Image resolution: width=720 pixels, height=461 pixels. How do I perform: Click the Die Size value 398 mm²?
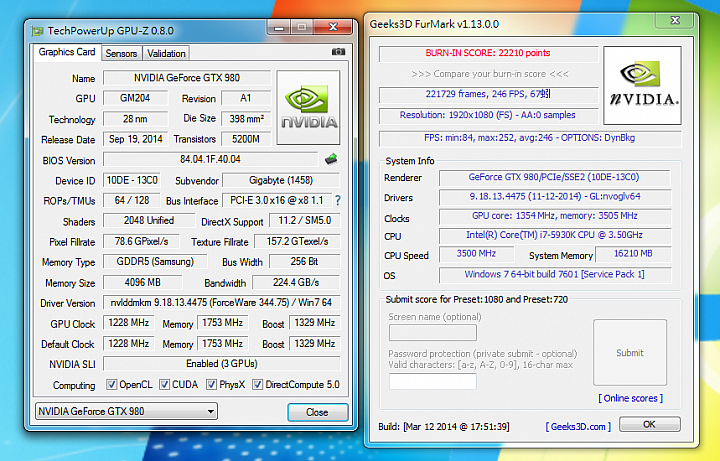coord(246,118)
